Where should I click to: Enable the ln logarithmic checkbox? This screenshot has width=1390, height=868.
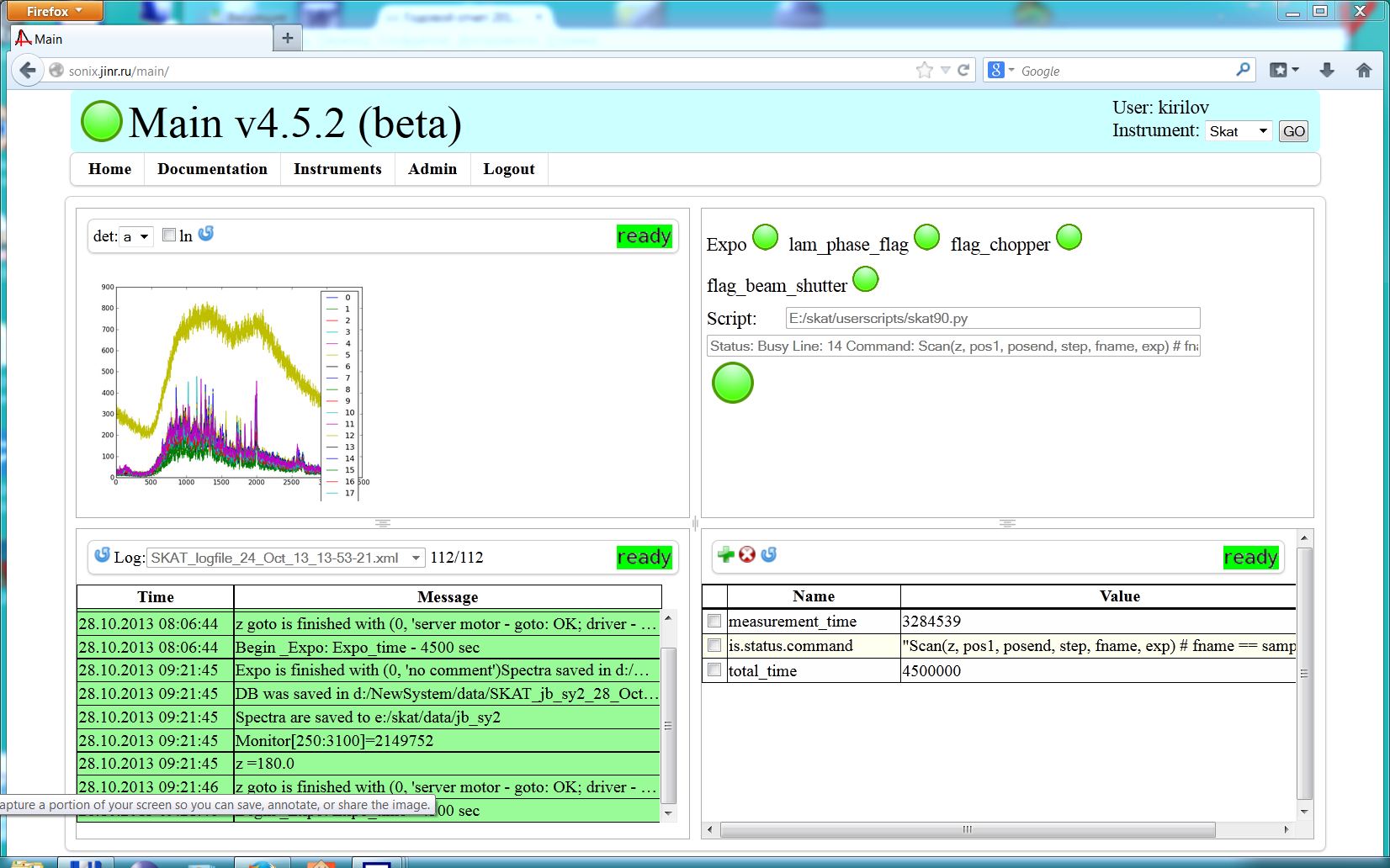169,236
